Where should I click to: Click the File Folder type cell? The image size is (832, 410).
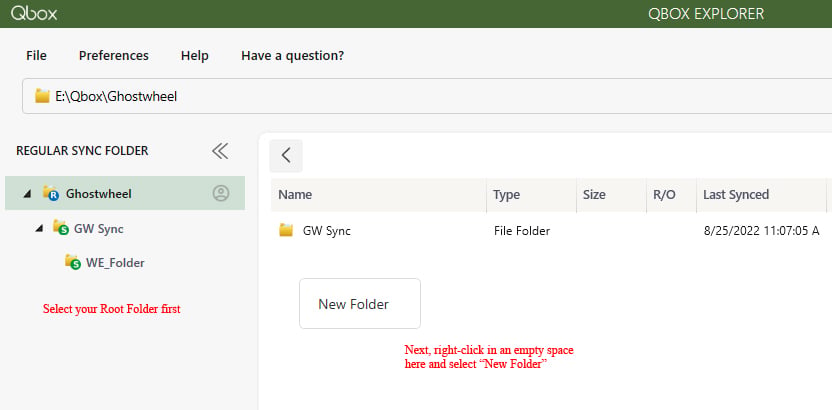(522, 231)
